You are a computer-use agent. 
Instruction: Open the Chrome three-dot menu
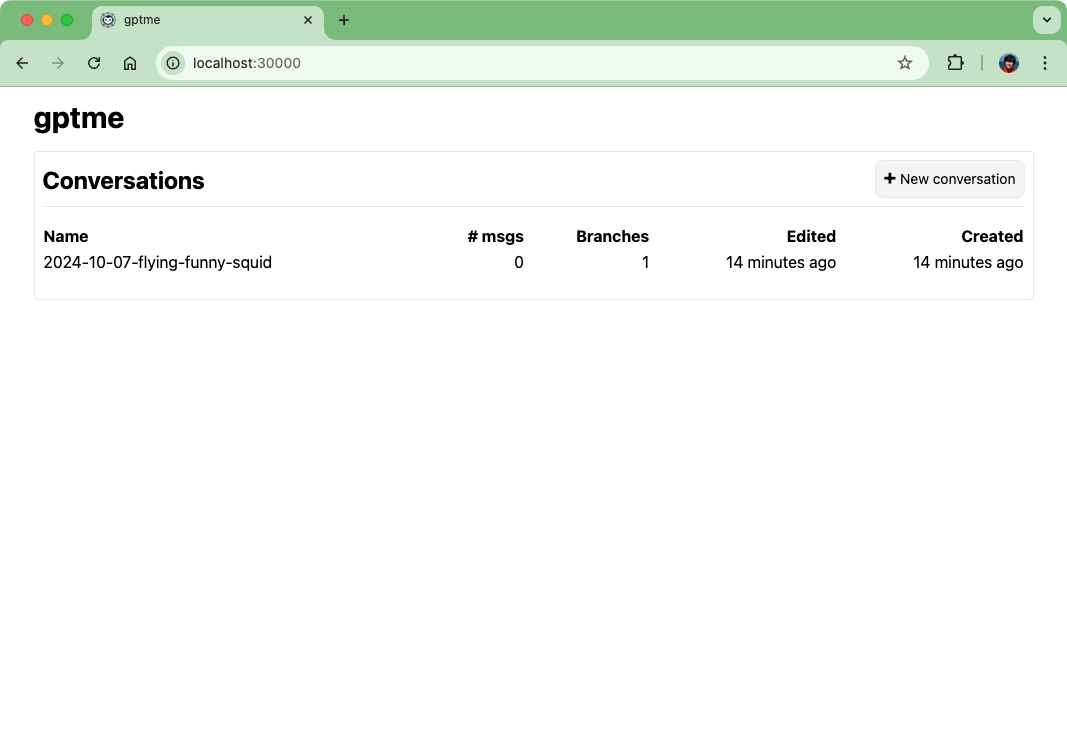pyautogui.click(x=1045, y=63)
